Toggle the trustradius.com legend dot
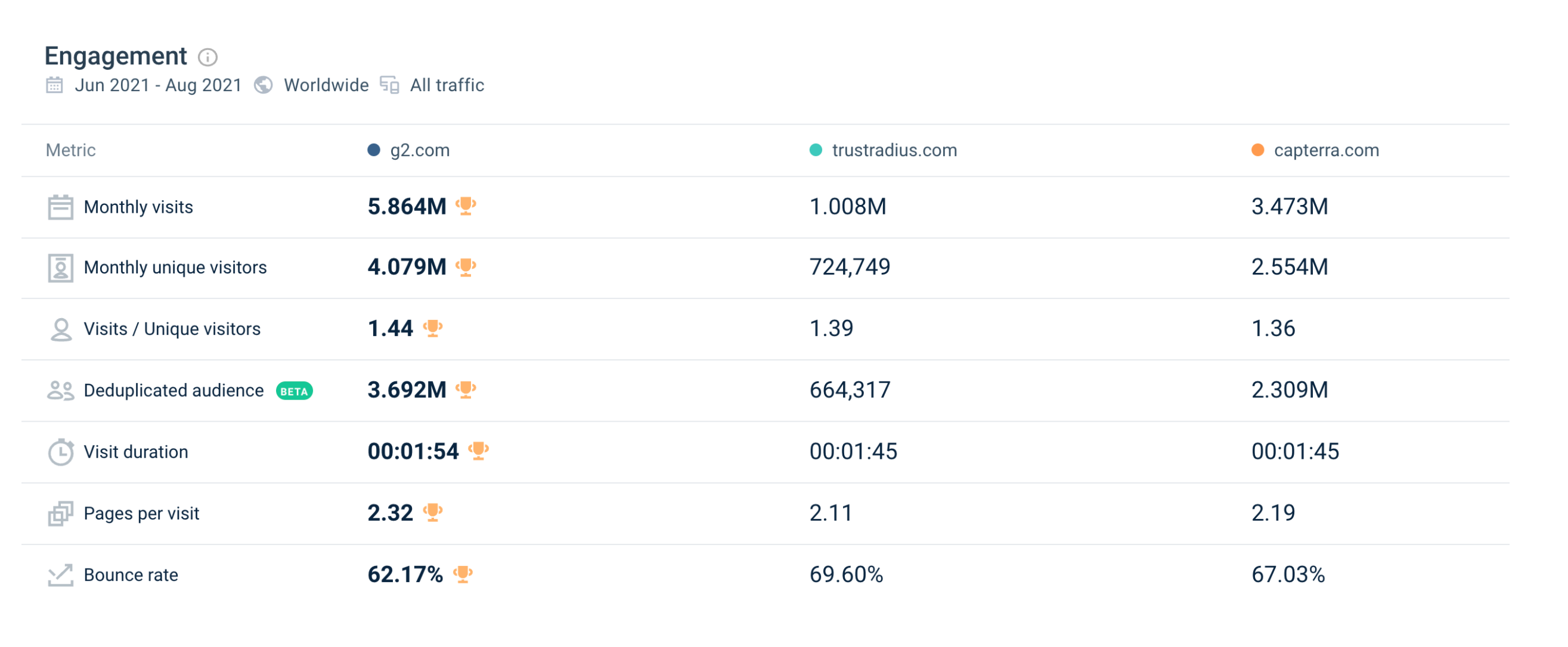Viewport: 1568px width, 647px height. tap(814, 148)
